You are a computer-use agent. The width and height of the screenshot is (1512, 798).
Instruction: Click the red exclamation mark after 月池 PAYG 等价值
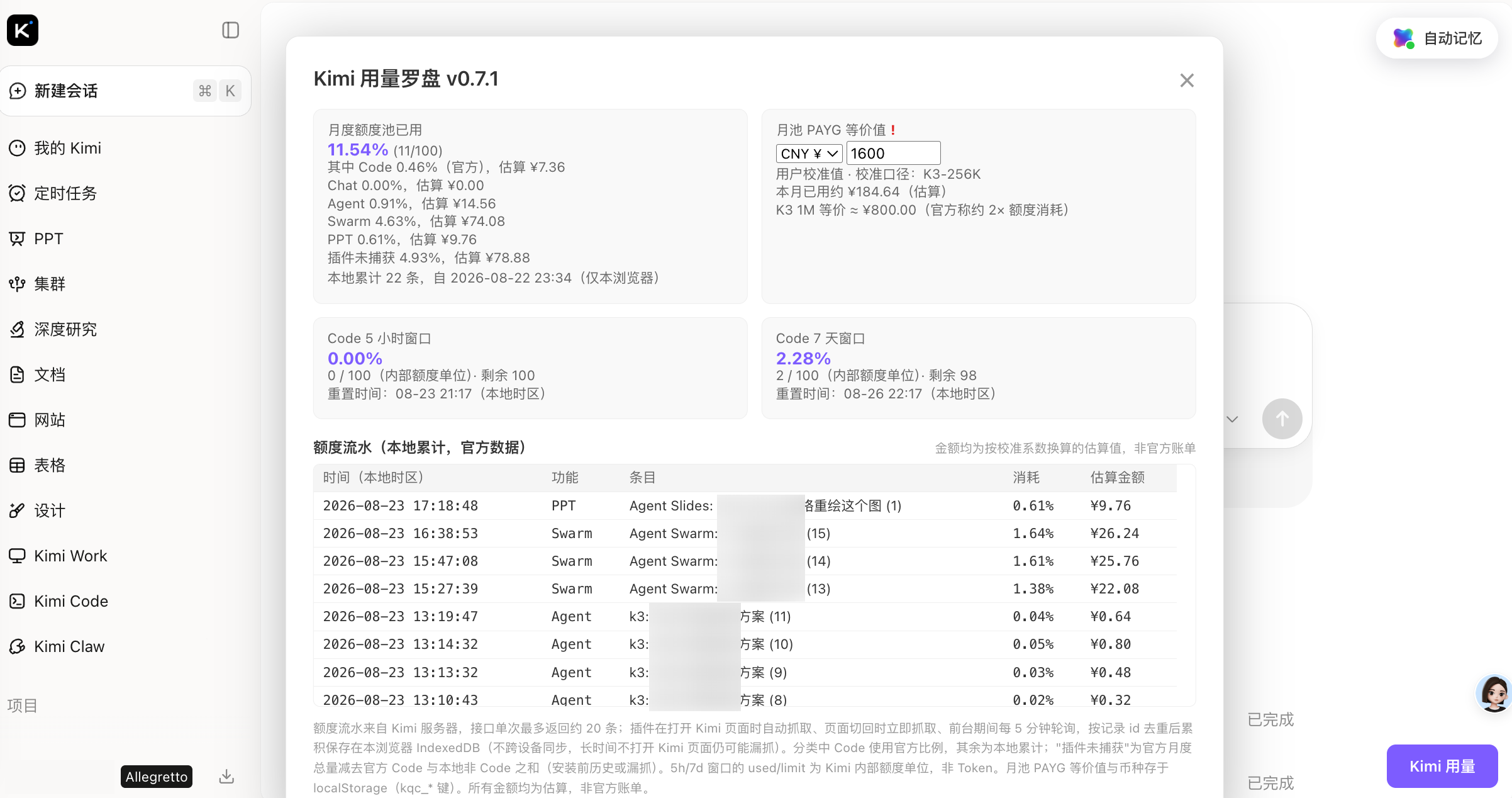(892, 130)
